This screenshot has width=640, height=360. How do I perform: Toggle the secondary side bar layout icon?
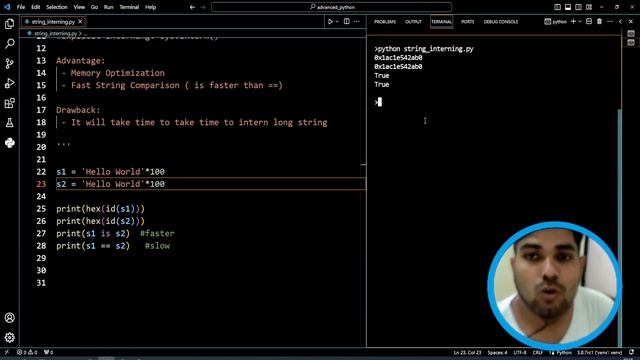pos(578,7)
